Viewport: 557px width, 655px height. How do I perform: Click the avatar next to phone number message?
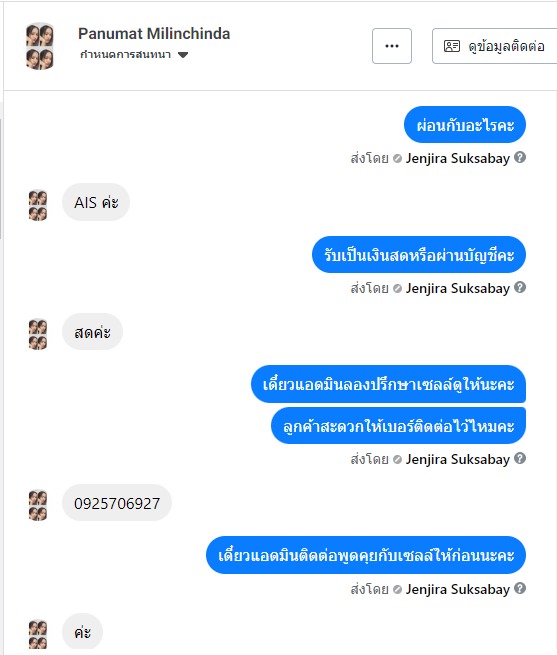(38, 505)
